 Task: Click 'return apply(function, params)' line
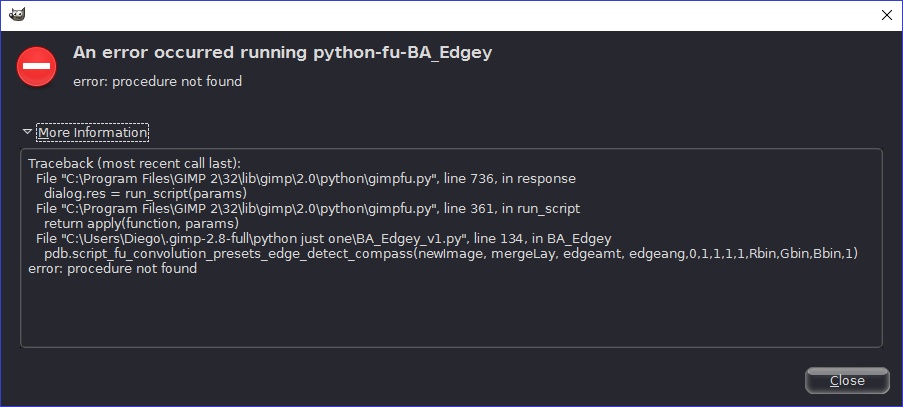click(141, 223)
